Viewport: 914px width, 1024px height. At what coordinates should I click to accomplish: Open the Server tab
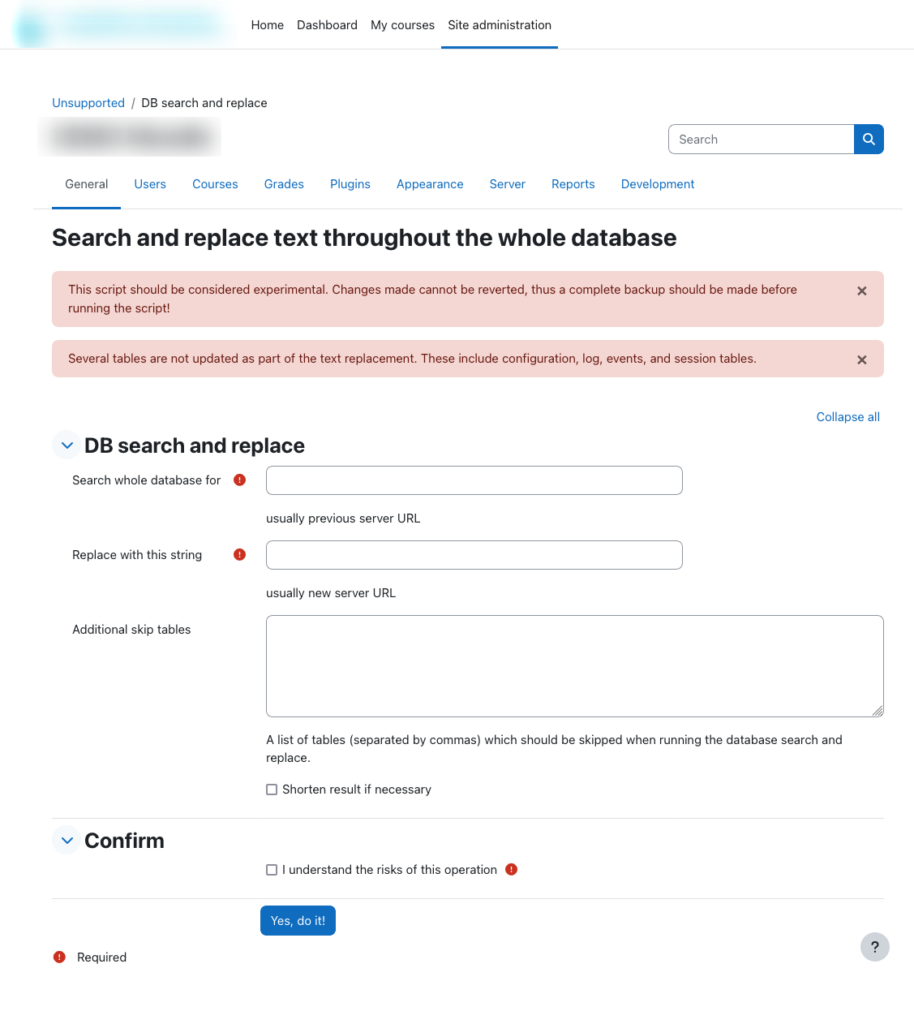(507, 184)
